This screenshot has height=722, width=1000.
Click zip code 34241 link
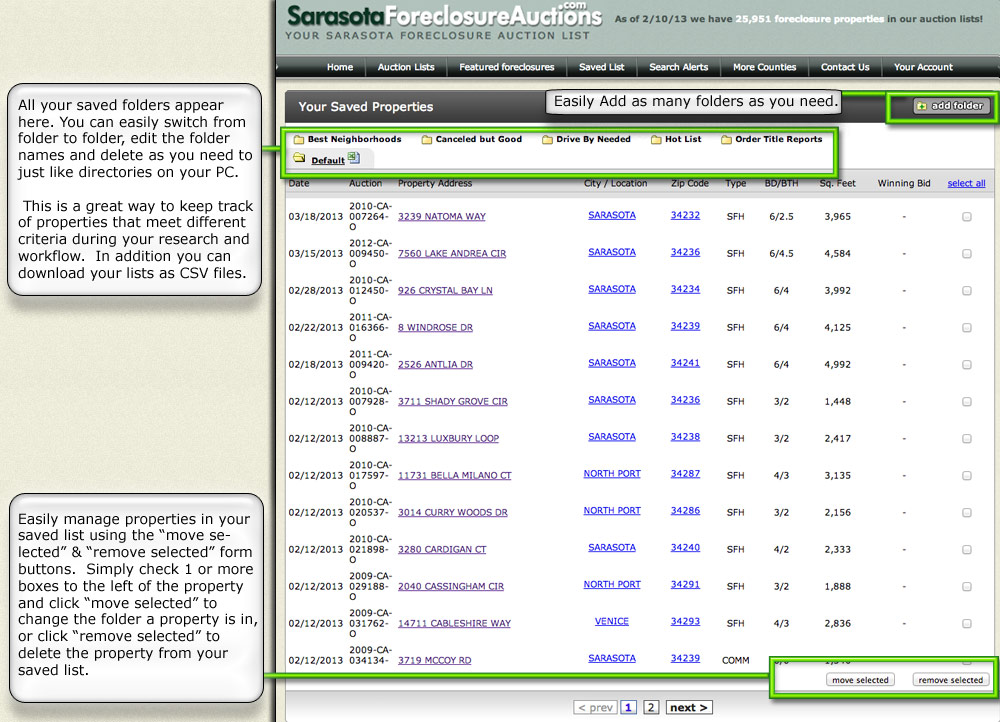pyautogui.click(x=685, y=363)
